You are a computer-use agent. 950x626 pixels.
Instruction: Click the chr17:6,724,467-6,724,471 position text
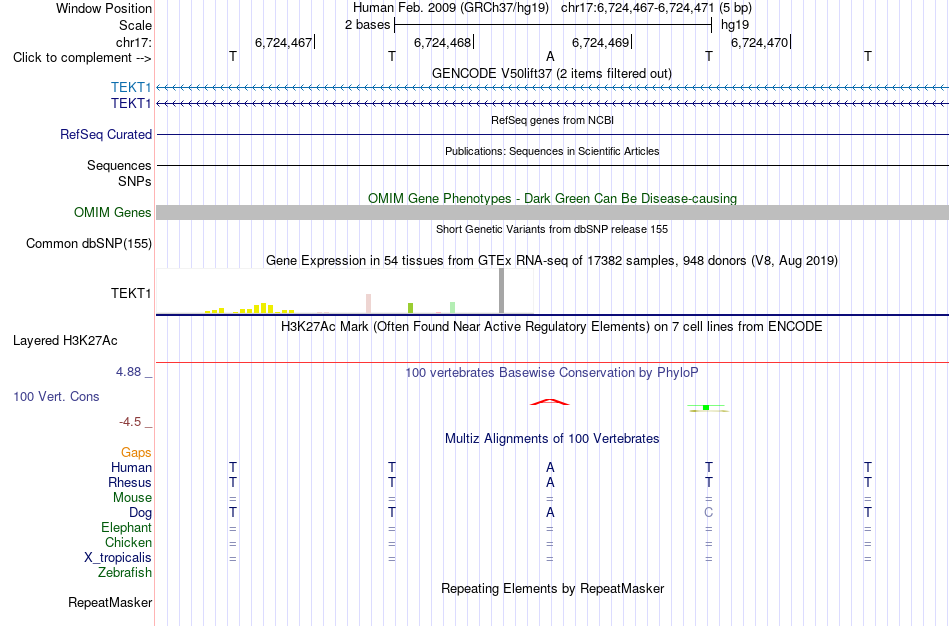[657, 8]
